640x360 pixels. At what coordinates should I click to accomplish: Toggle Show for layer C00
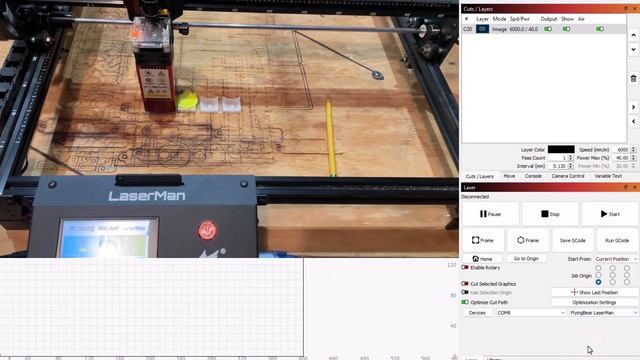pos(567,29)
